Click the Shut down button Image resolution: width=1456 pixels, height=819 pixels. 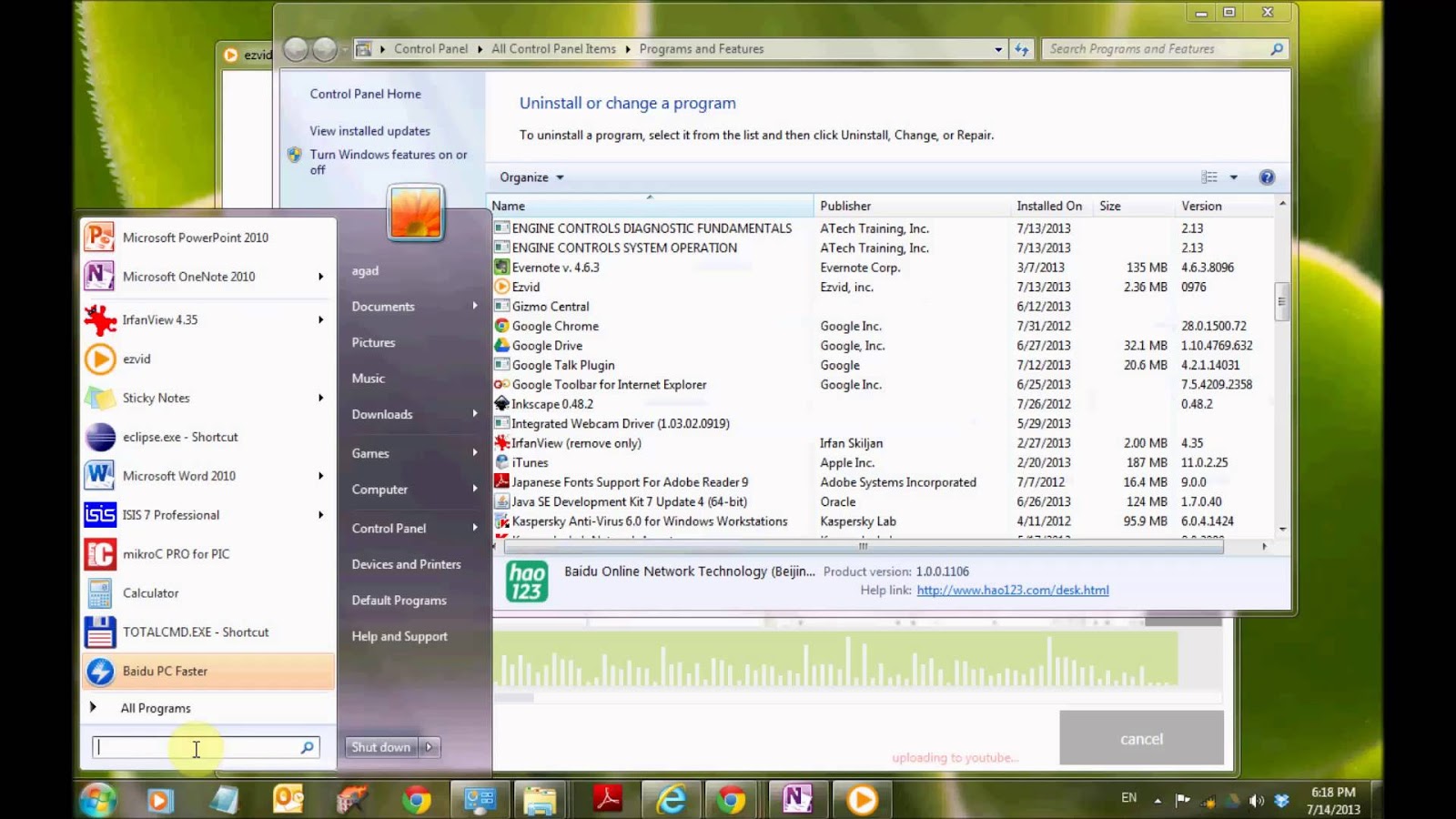[x=381, y=747]
